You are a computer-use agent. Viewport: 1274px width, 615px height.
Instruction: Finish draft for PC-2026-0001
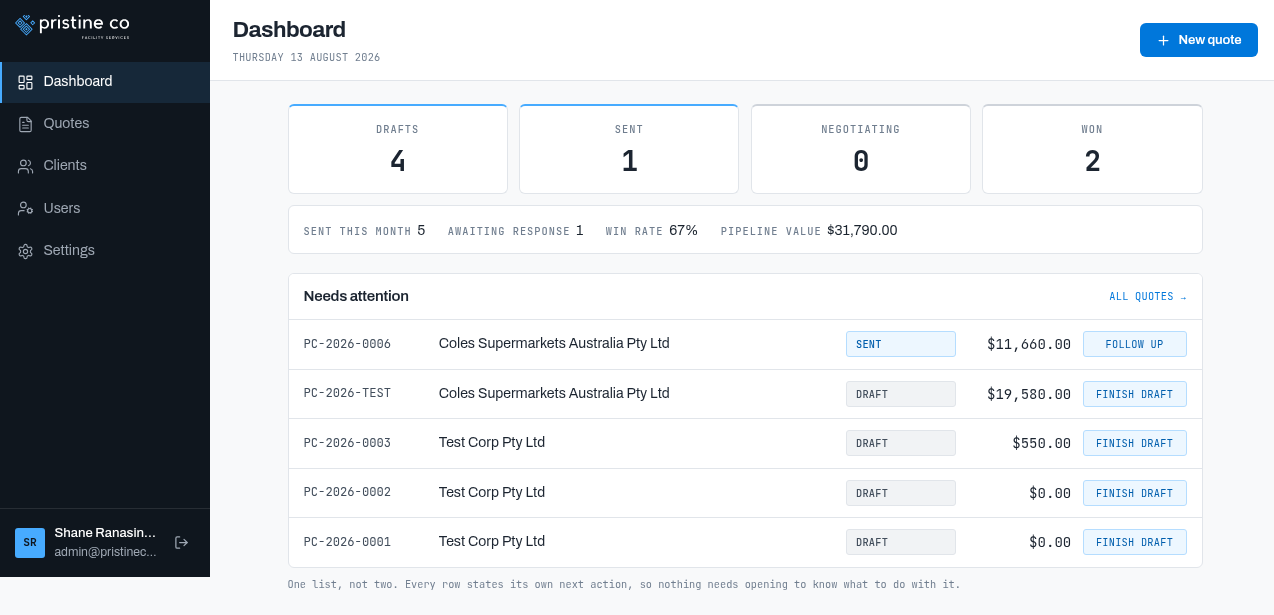click(x=1135, y=542)
